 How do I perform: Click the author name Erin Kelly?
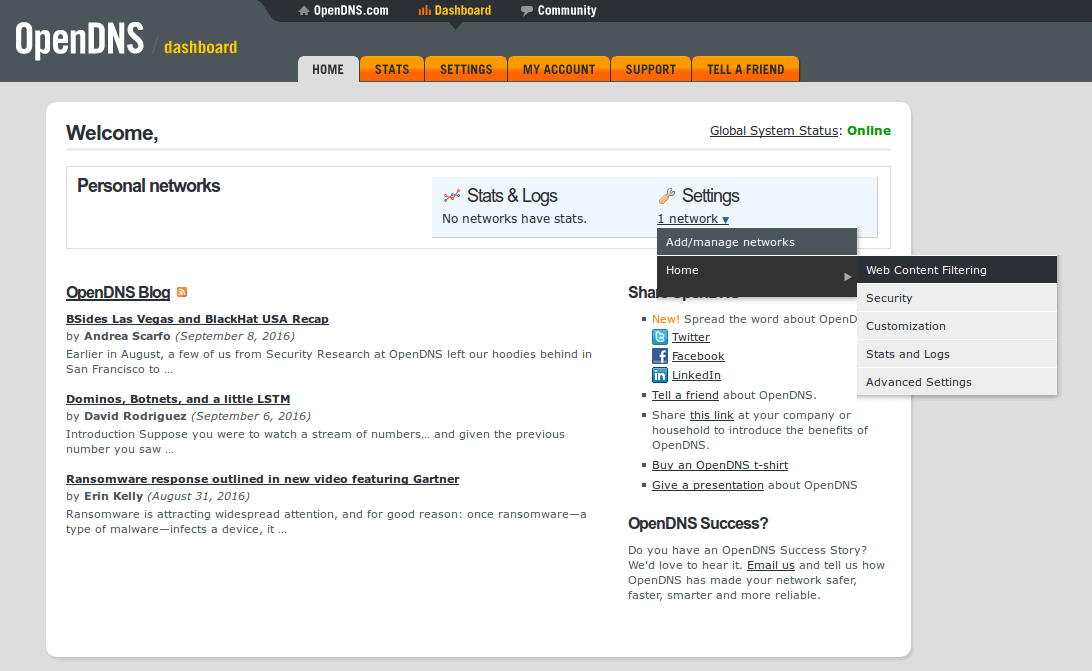click(x=114, y=496)
